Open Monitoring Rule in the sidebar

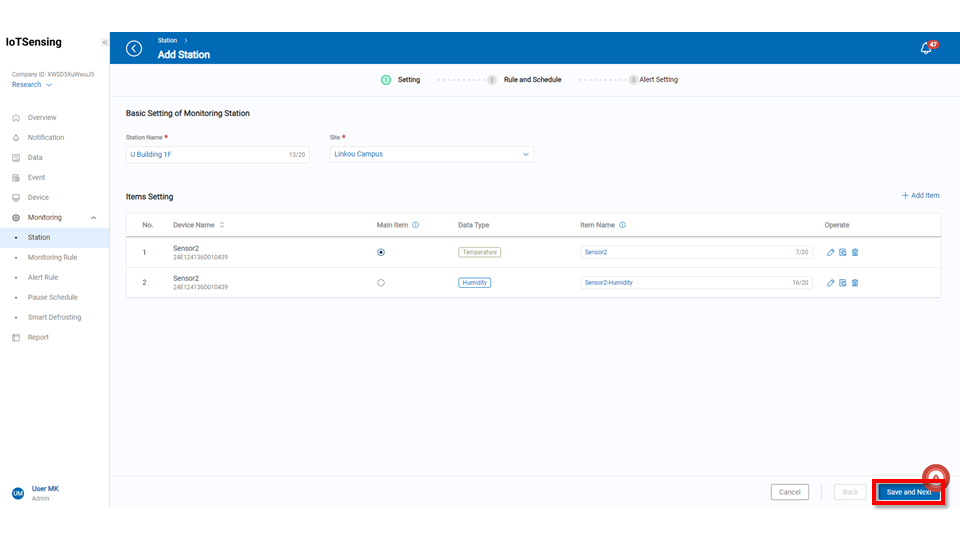52,257
